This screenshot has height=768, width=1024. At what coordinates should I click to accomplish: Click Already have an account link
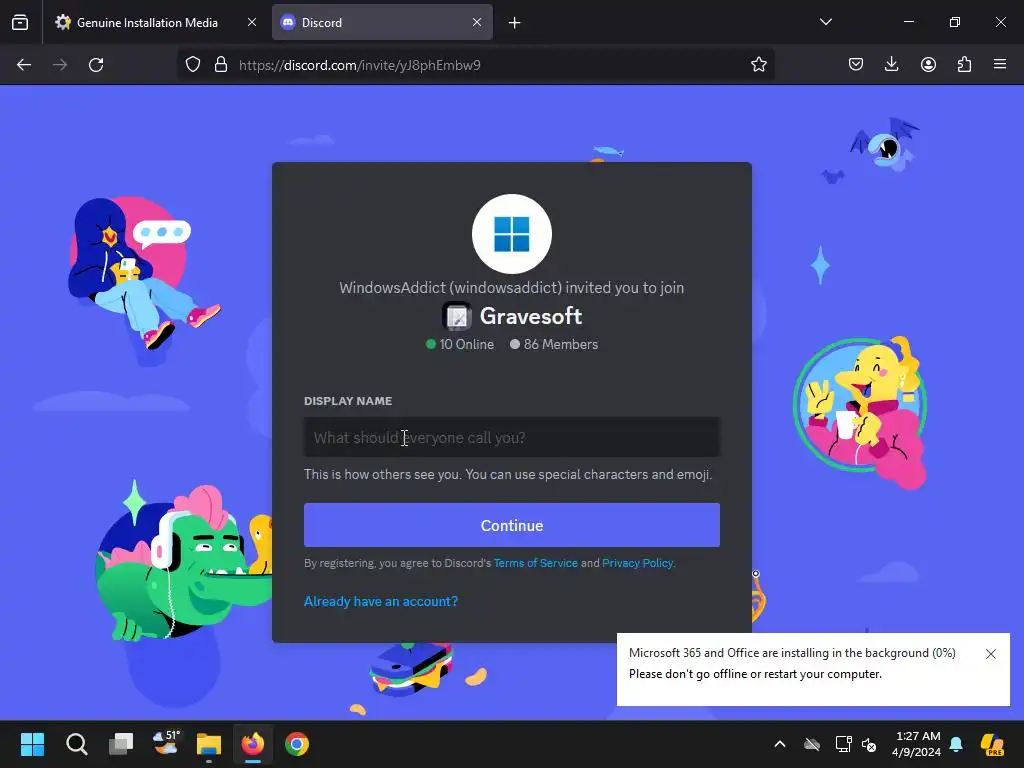[381, 601]
